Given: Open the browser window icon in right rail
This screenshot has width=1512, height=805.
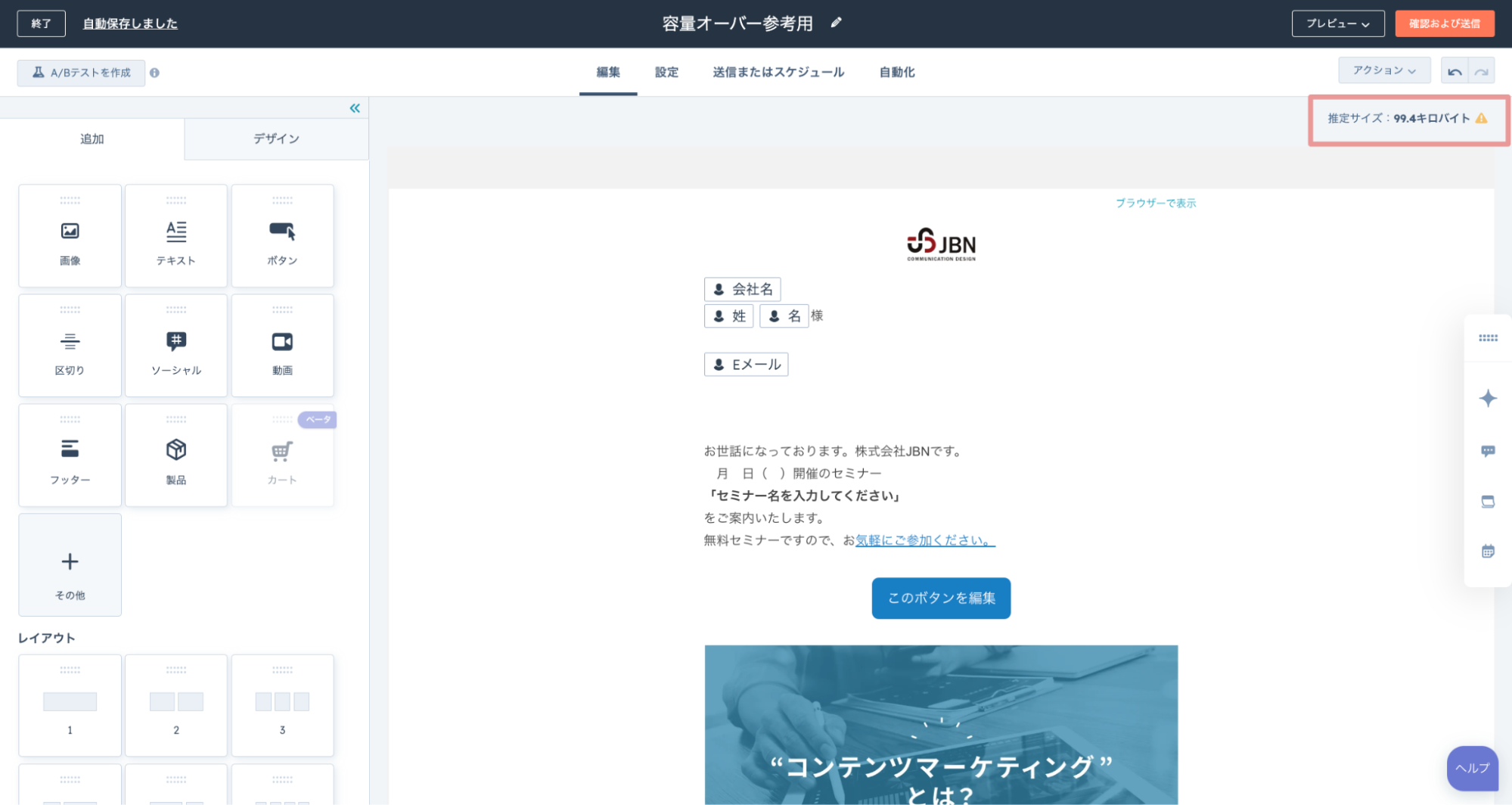Looking at the screenshot, I should [x=1488, y=501].
